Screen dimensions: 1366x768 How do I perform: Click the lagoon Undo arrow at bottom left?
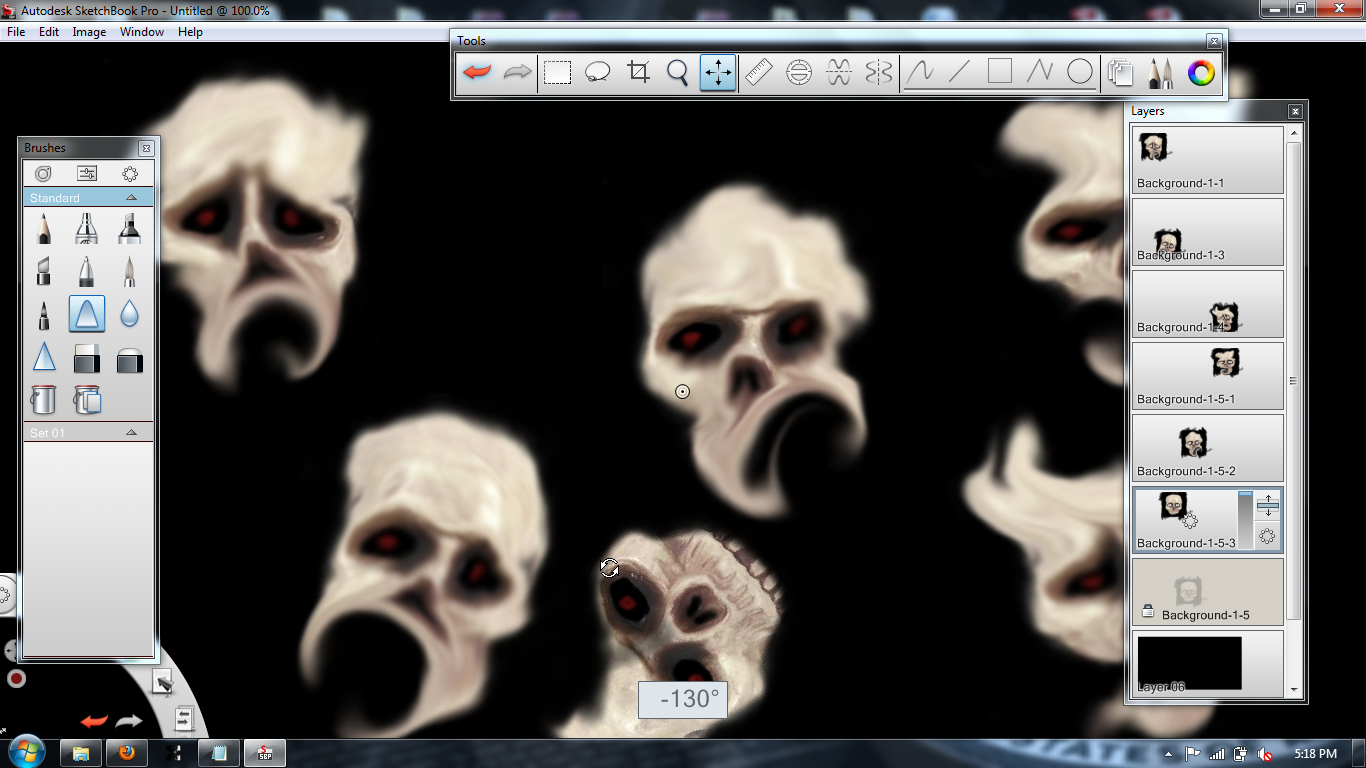pos(93,721)
